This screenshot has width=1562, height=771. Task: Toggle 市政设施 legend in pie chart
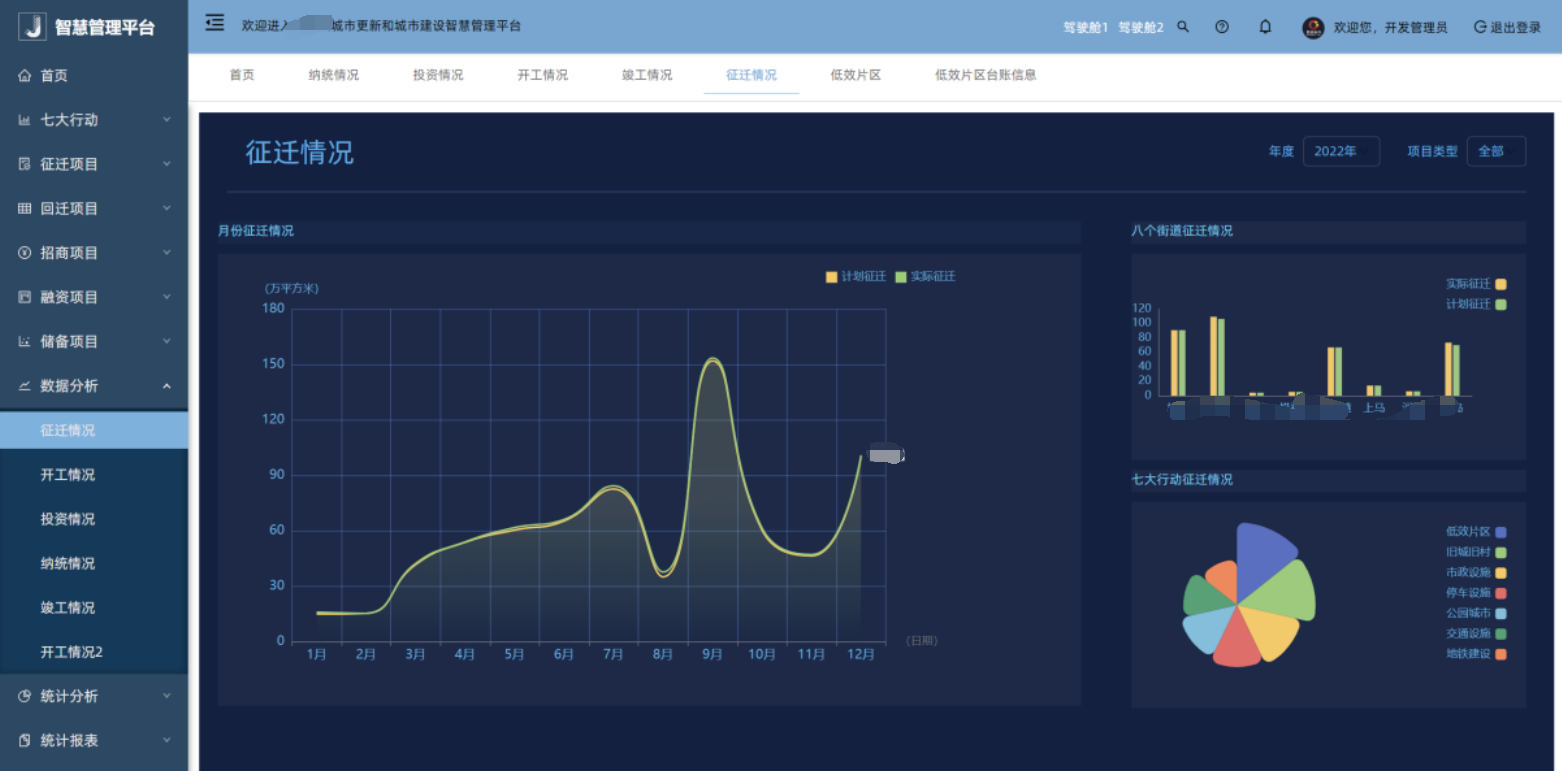[x=1476, y=573]
